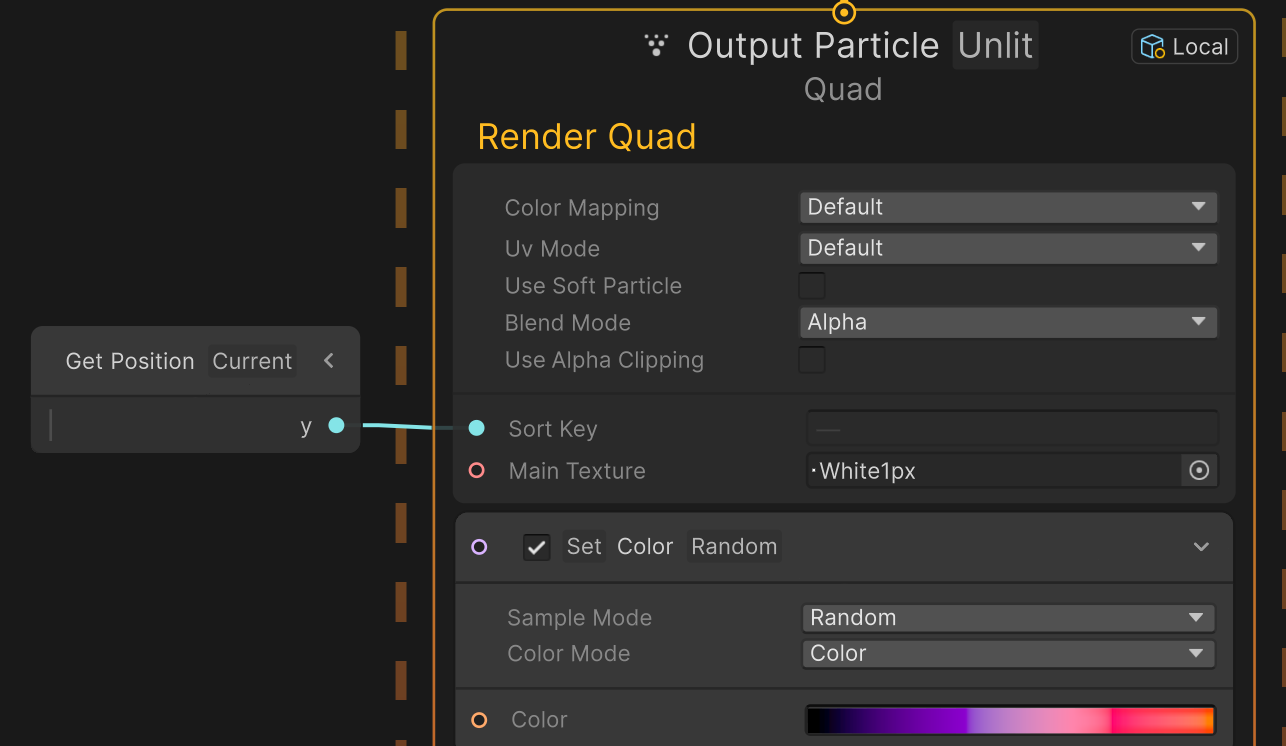
Task: Collapse the Get Position node arrow
Action: coord(329,361)
